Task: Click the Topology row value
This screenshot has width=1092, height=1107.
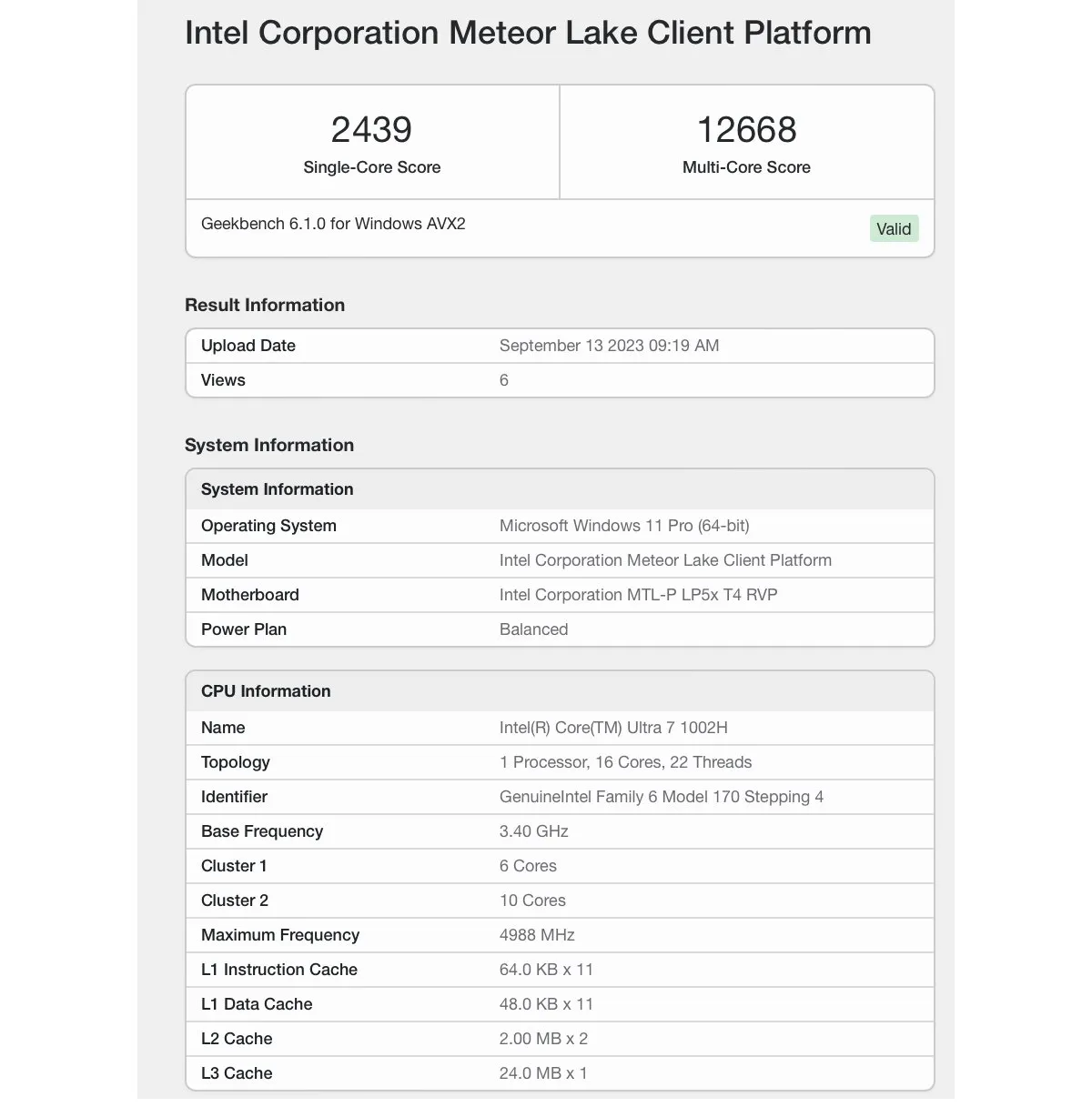Action: point(625,762)
